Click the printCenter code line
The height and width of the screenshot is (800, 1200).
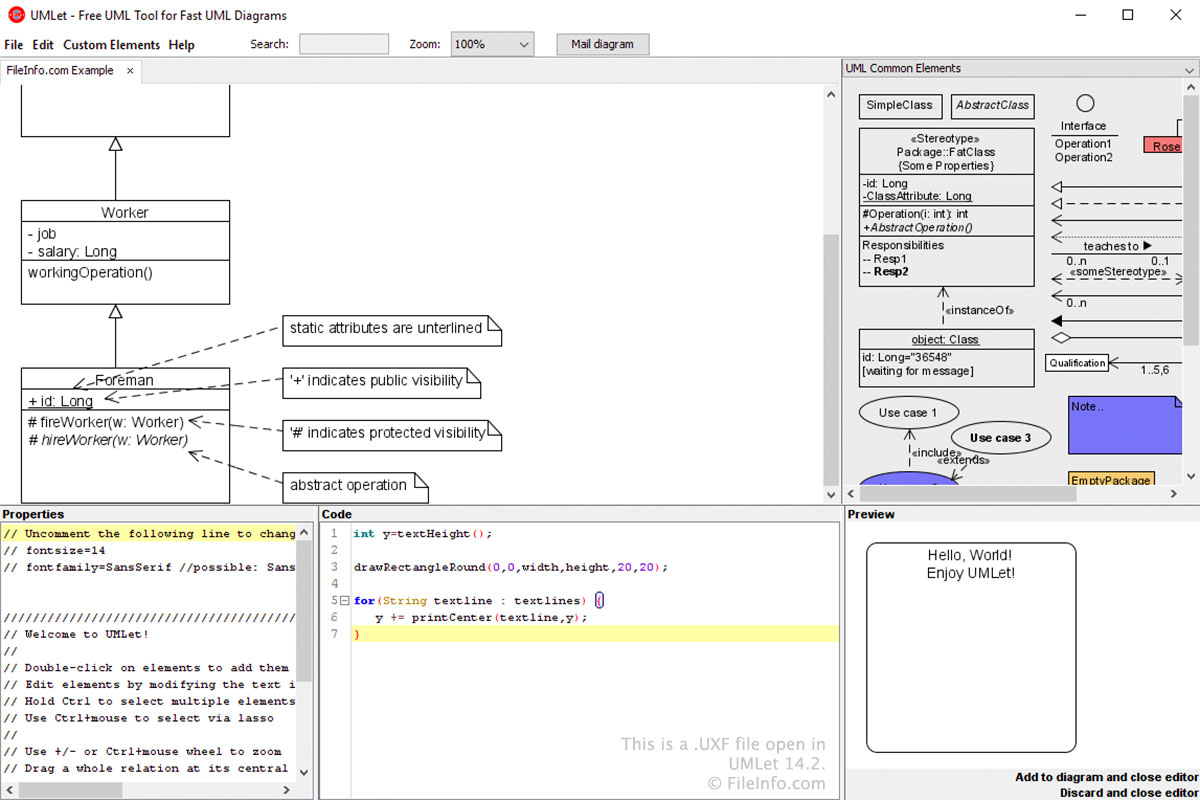[481, 617]
